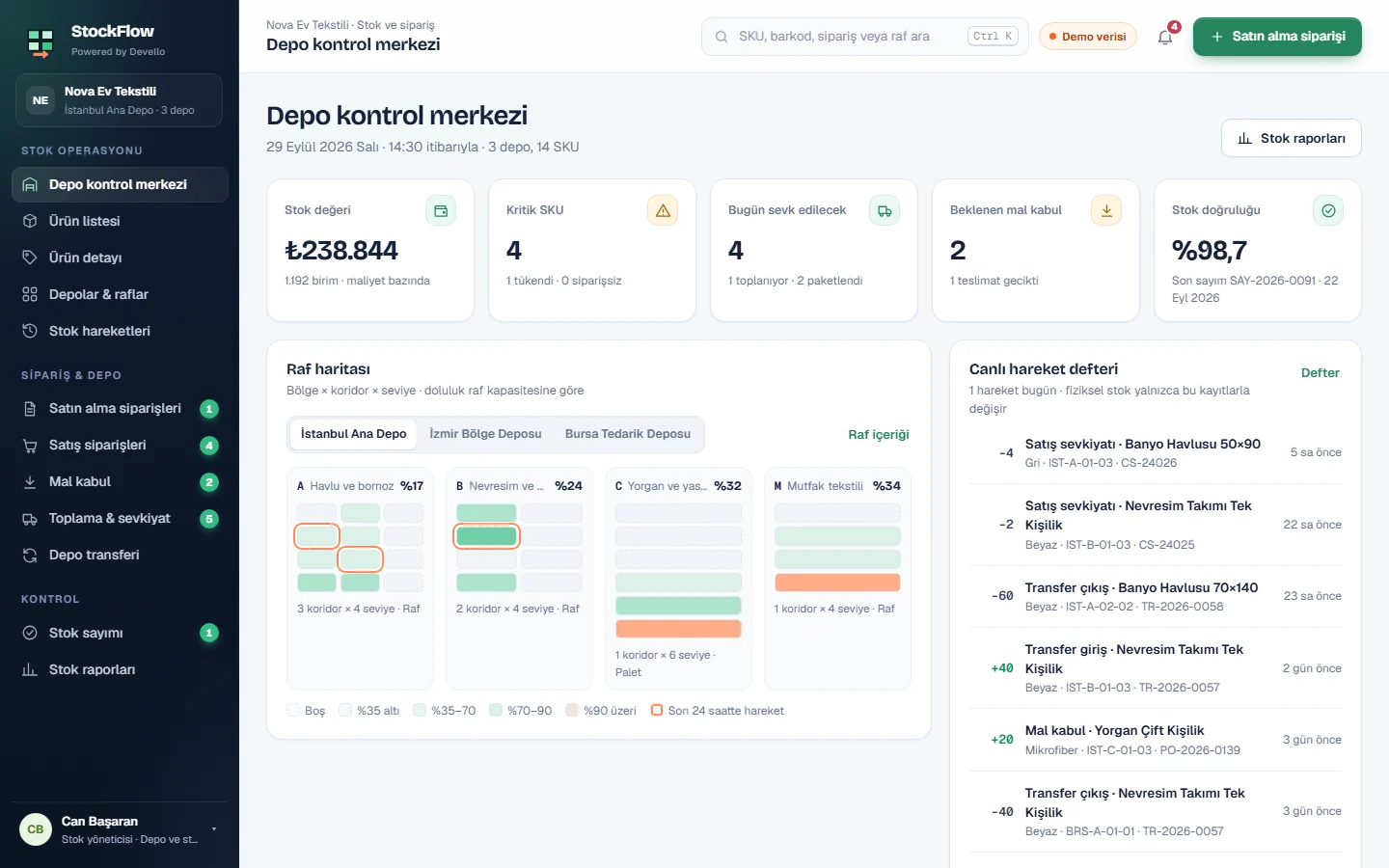Click the Ctrl K shortcut hint
The height and width of the screenshot is (868, 1389).
[x=993, y=37]
